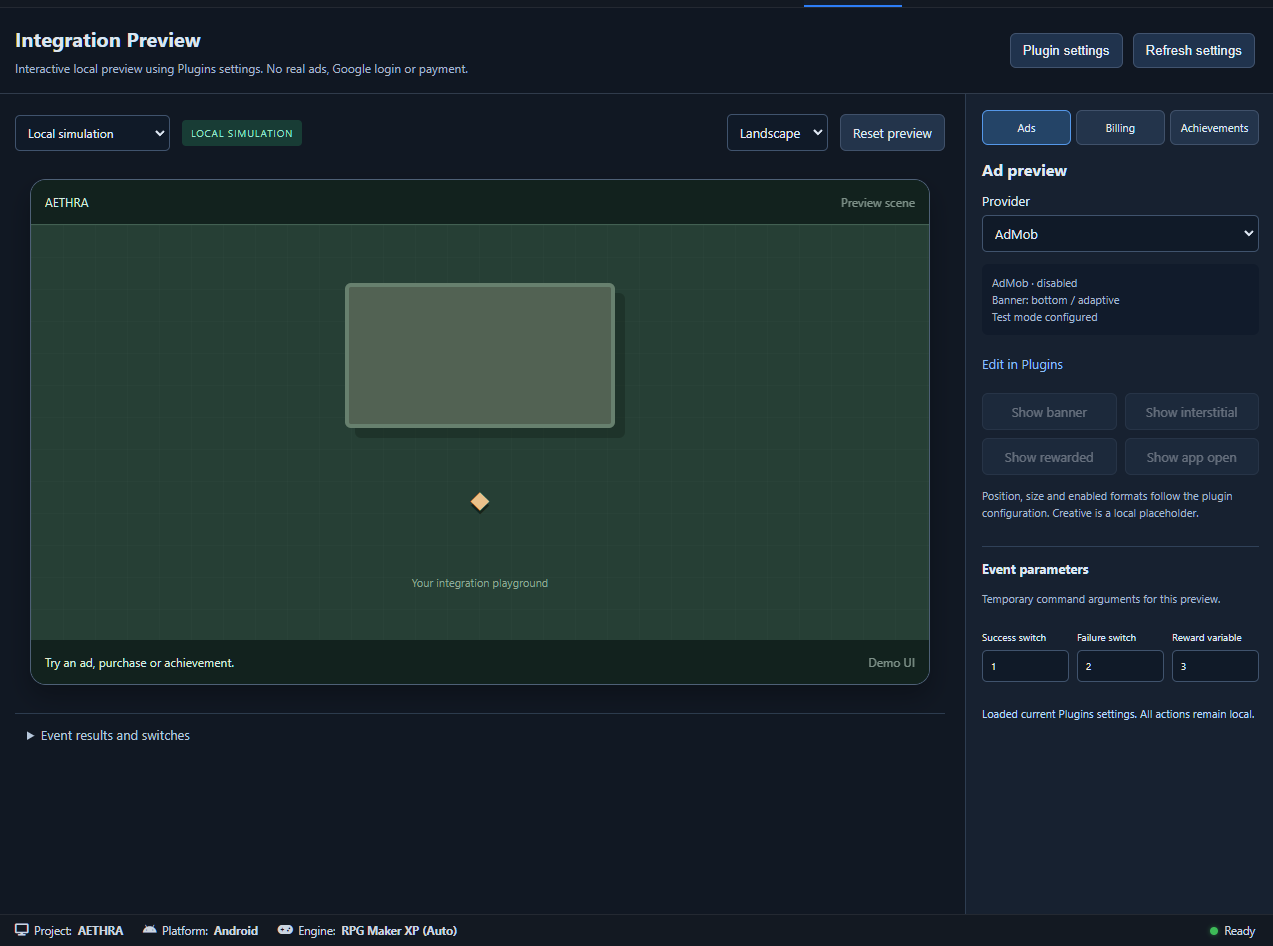Click the LOCAL SIMULATION badge
The width and height of the screenshot is (1273, 946).
[242, 133]
